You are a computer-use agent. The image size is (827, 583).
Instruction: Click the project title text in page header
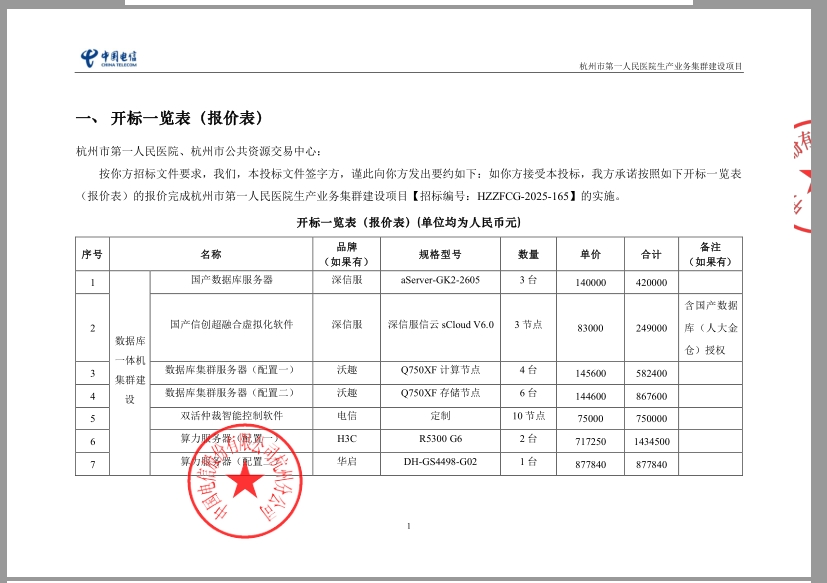(661, 66)
